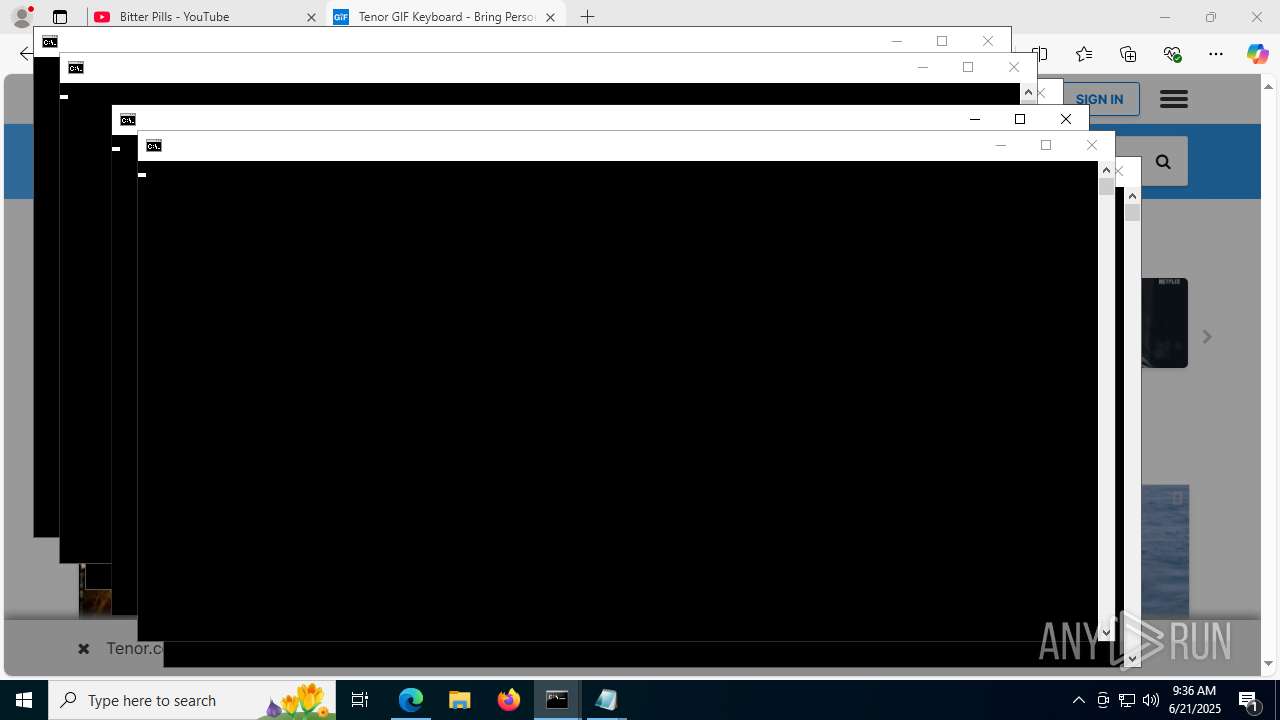Click Edge page scrollbar up arrow
The height and width of the screenshot is (720, 1280).
[1269, 87]
